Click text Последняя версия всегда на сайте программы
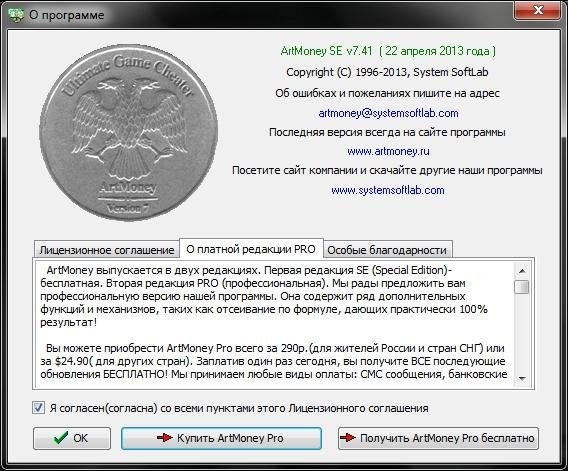568x471 pixels. (x=387, y=132)
